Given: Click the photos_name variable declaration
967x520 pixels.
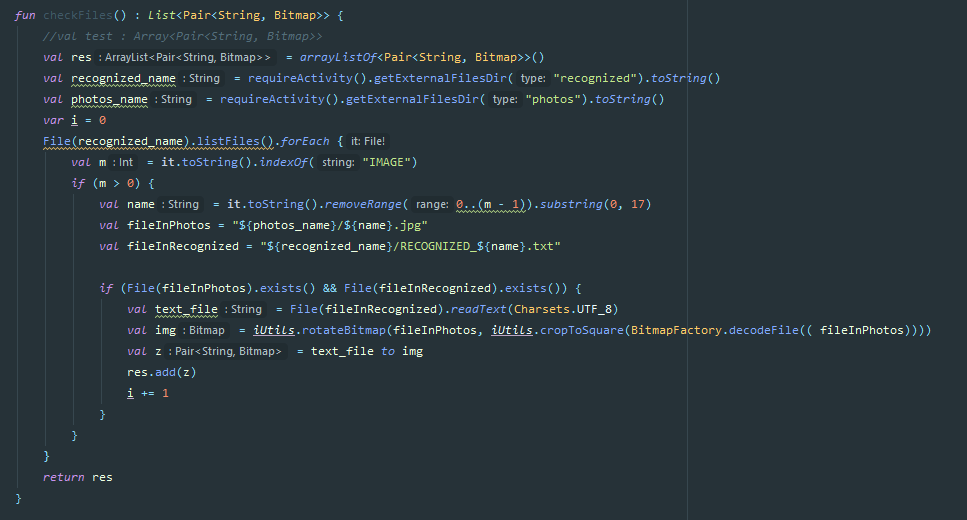Looking at the screenshot, I should [109, 99].
